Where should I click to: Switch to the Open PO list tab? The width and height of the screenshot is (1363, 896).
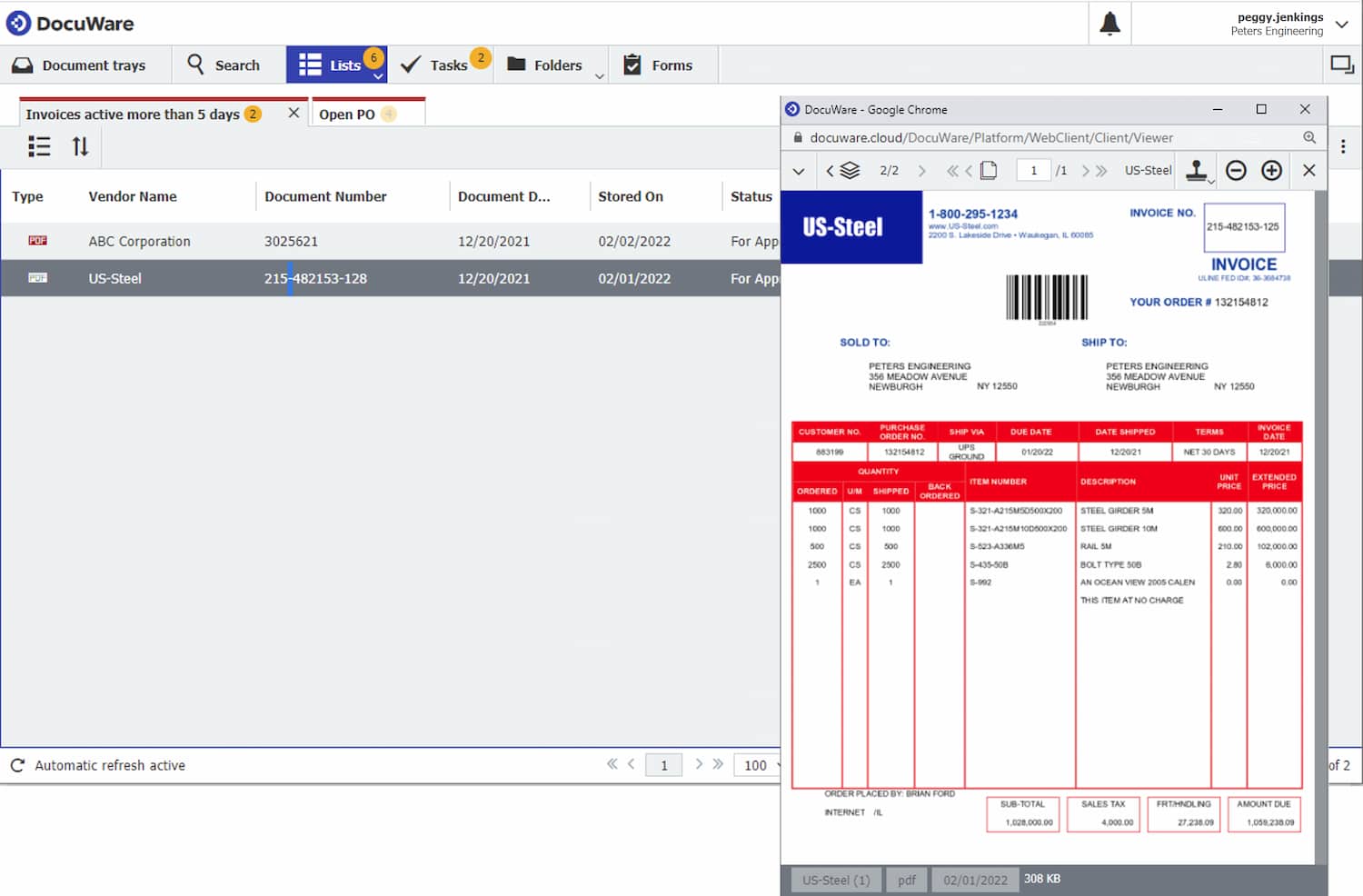(x=347, y=114)
